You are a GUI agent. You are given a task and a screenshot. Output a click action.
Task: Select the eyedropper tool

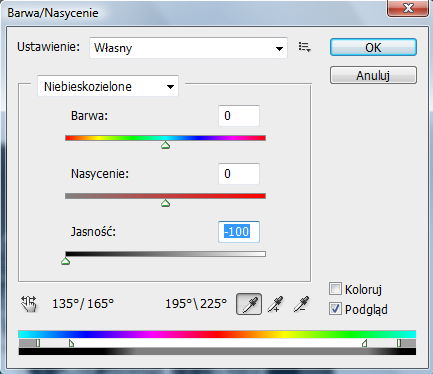tap(249, 304)
